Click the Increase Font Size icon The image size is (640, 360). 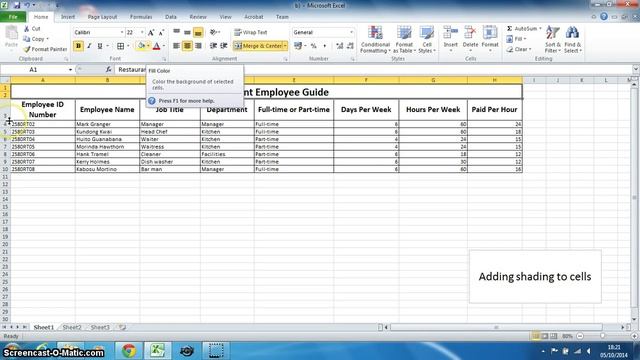click(151, 32)
